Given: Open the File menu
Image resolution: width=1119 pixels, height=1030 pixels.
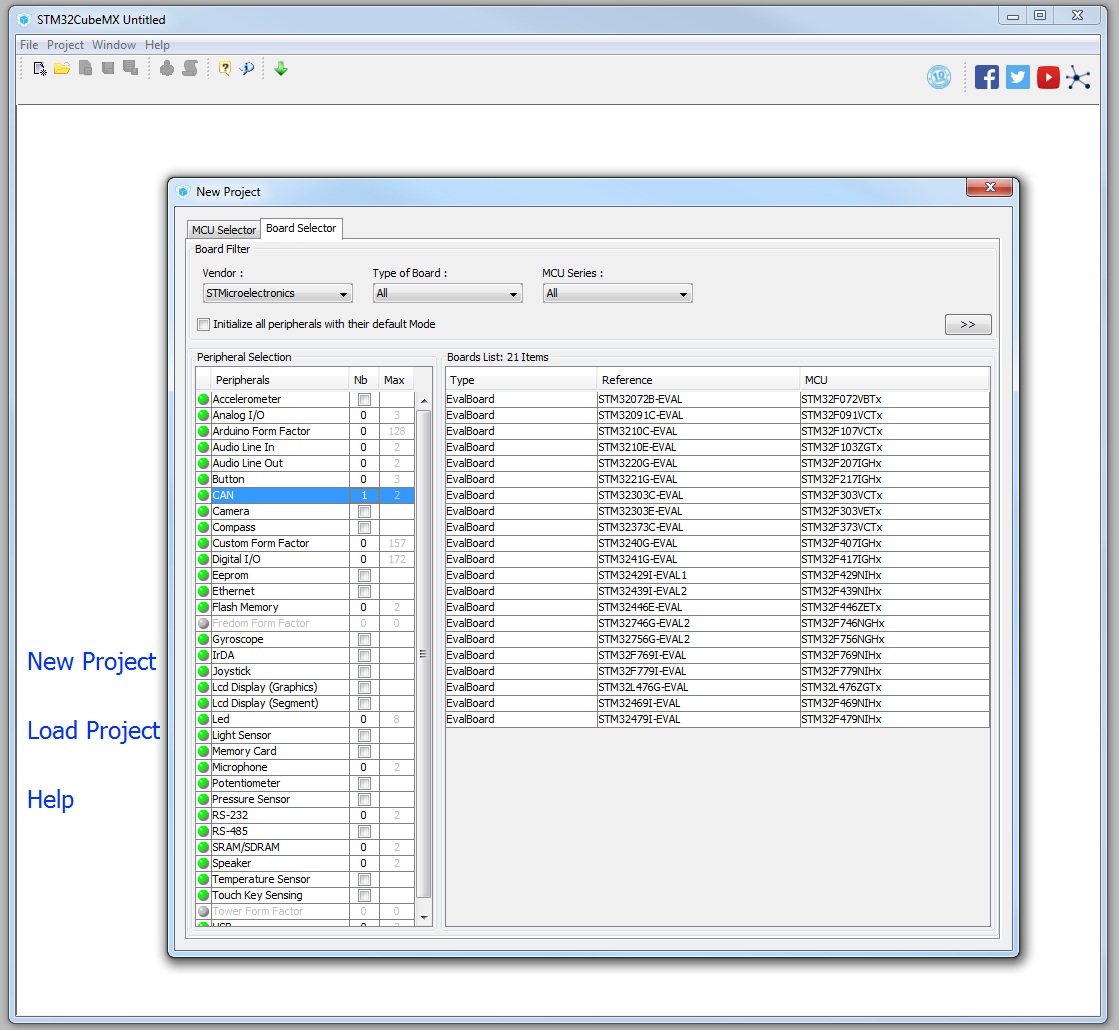Looking at the screenshot, I should pyautogui.click(x=29, y=44).
